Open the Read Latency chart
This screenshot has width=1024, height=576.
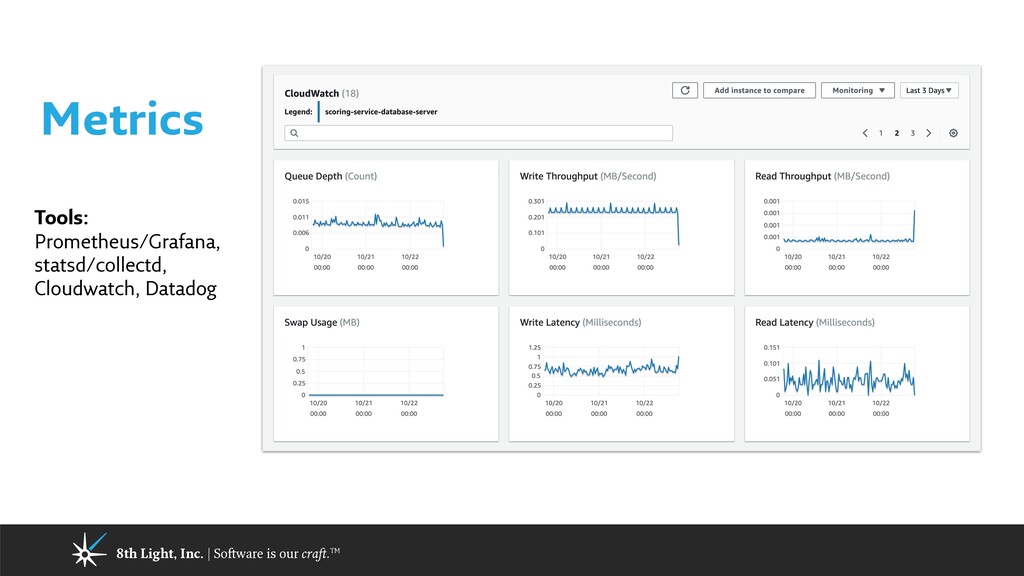coord(857,374)
